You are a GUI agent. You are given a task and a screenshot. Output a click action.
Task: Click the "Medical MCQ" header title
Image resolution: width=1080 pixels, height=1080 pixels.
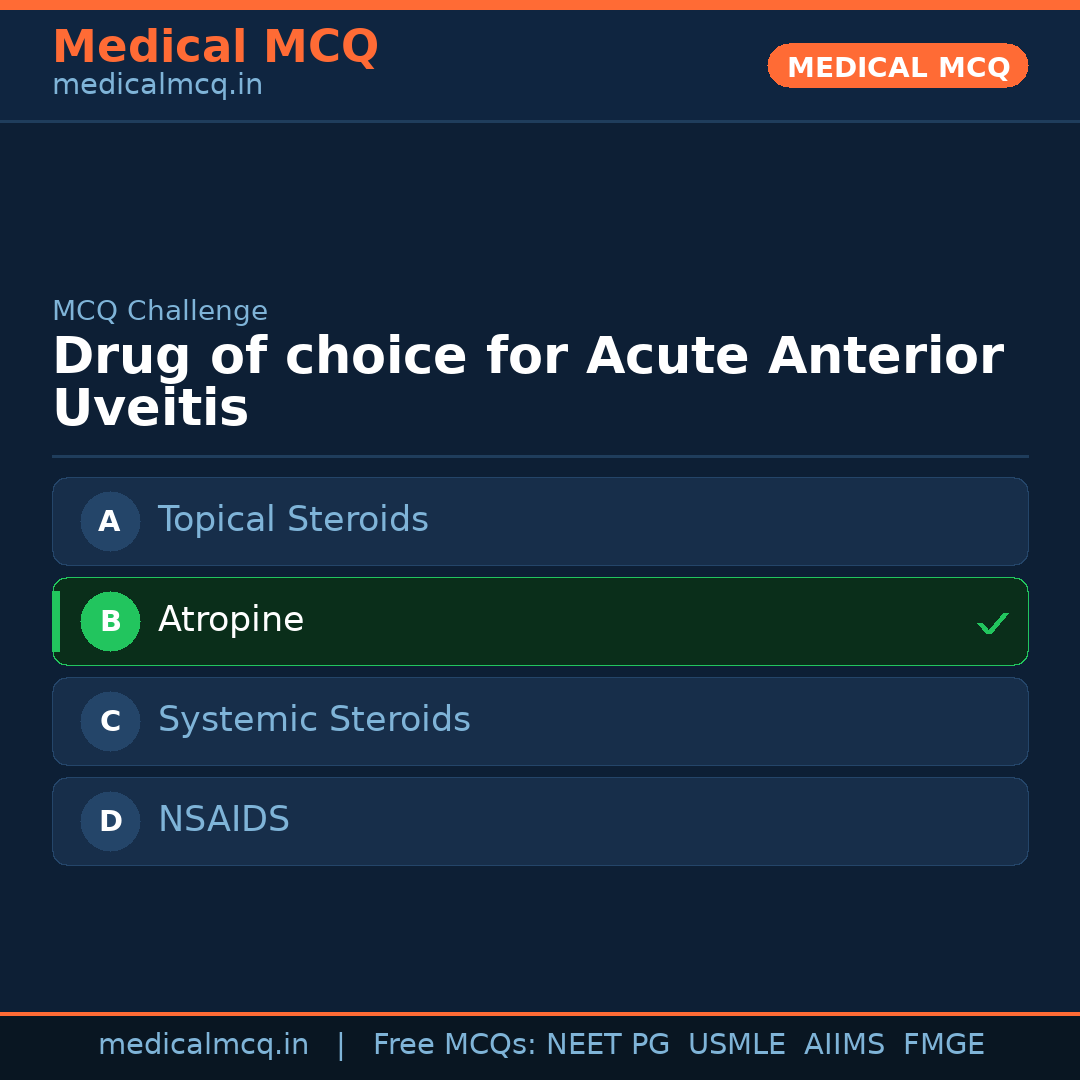(x=215, y=47)
